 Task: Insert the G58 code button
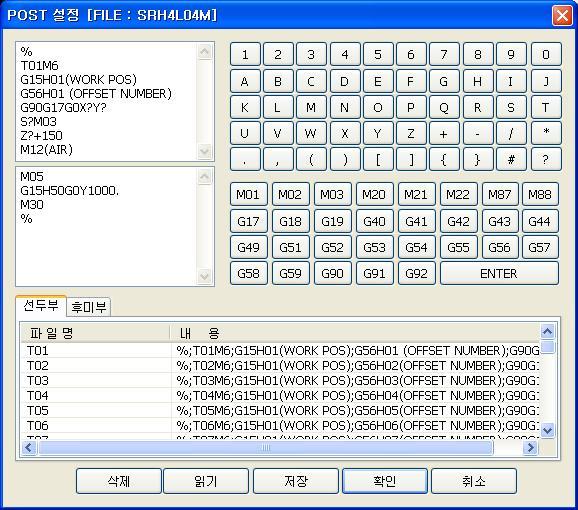click(x=248, y=273)
